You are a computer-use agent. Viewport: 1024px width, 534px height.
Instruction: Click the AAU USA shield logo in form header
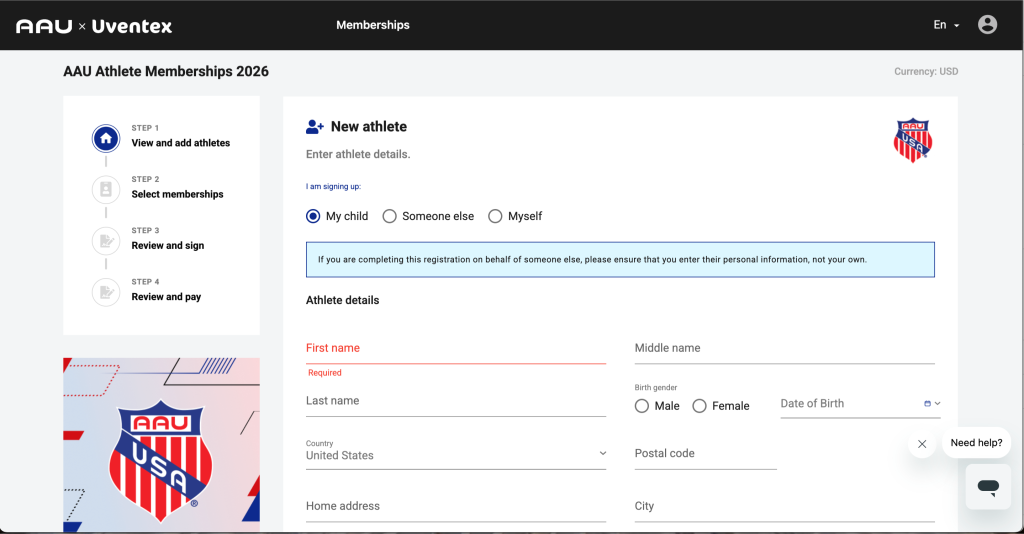click(912, 140)
